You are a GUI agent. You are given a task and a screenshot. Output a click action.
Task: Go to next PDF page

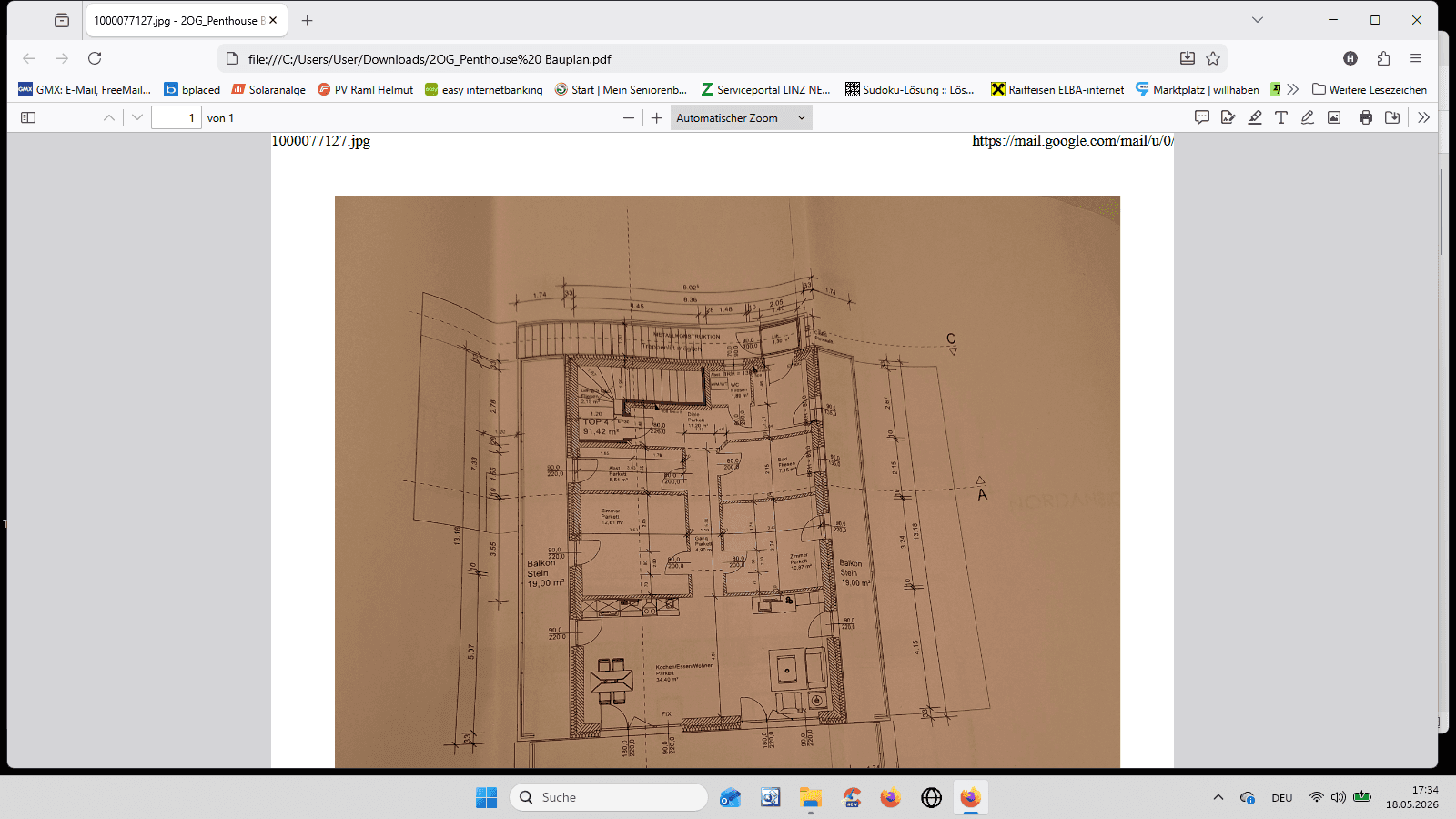(x=137, y=117)
